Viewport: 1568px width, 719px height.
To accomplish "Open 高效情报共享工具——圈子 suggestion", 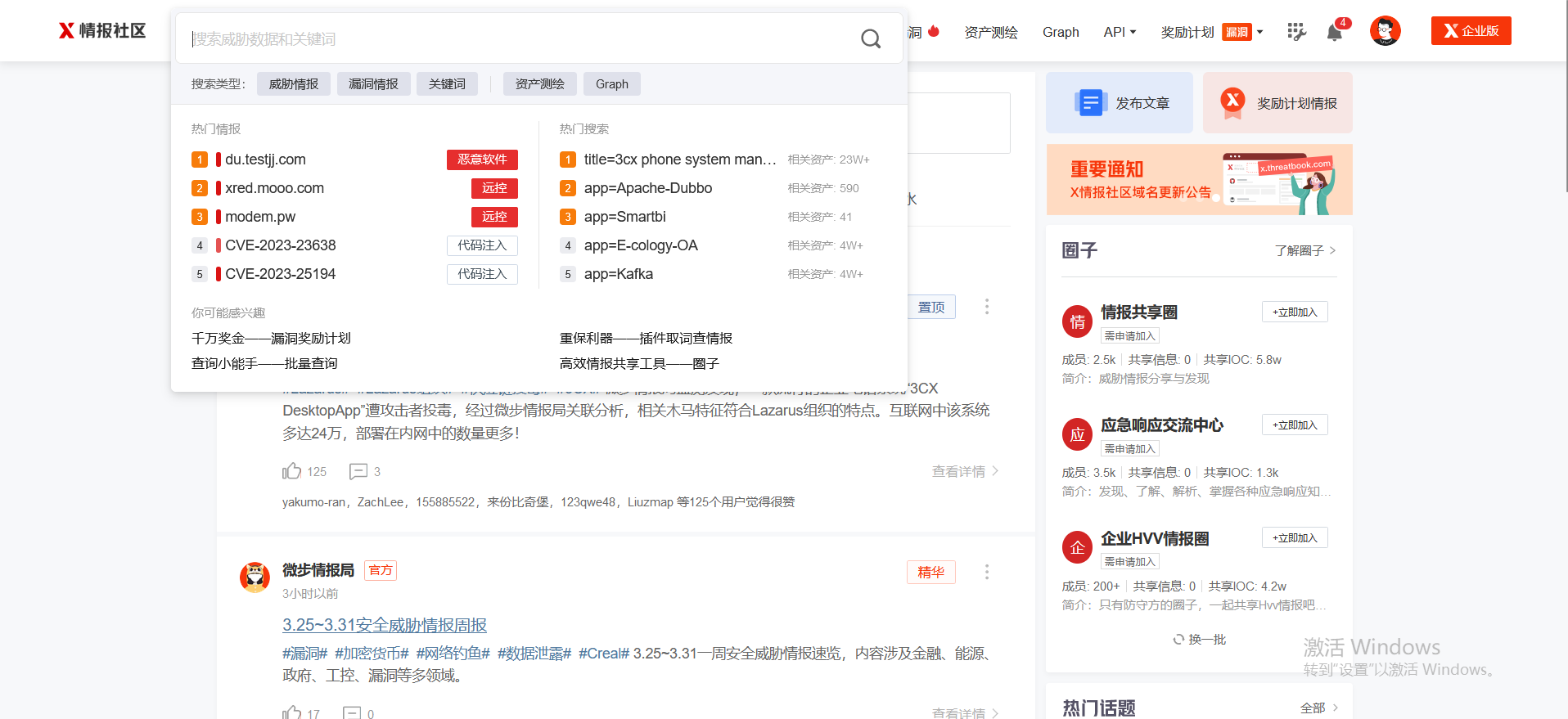I will coord(639,363).
